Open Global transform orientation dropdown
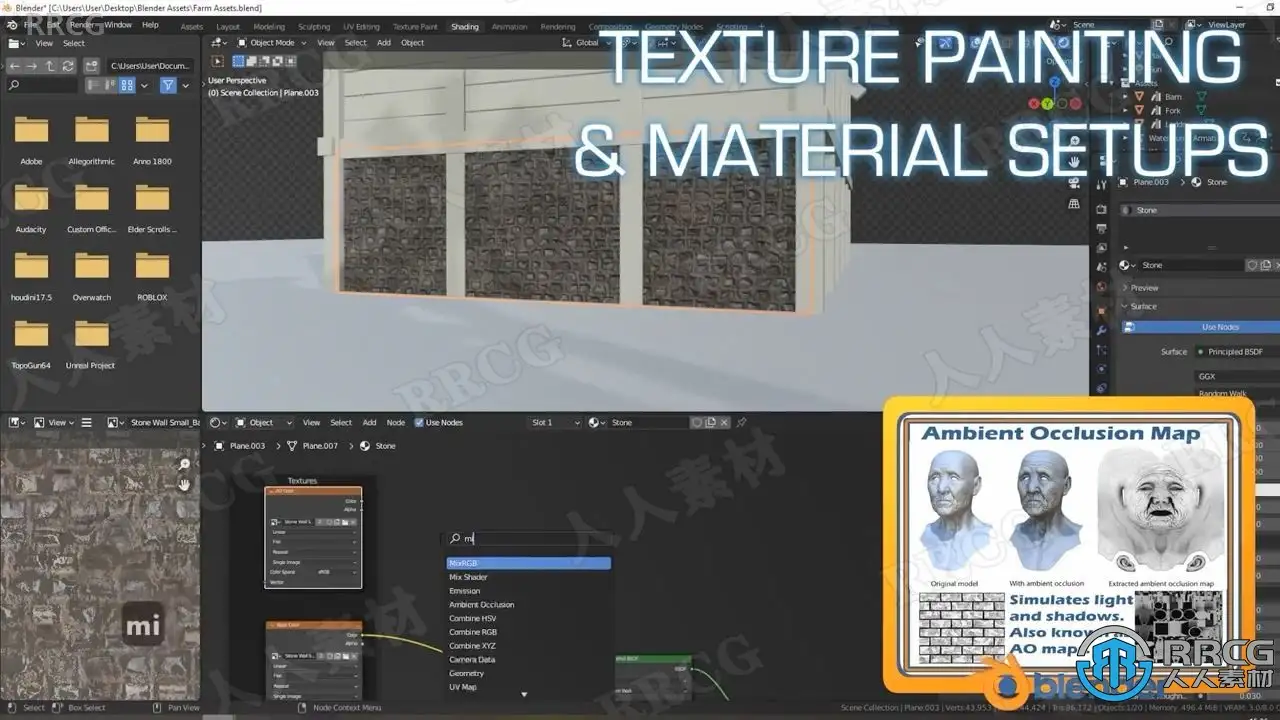This screenshot has height=720, width=1280. pos(587,43)
